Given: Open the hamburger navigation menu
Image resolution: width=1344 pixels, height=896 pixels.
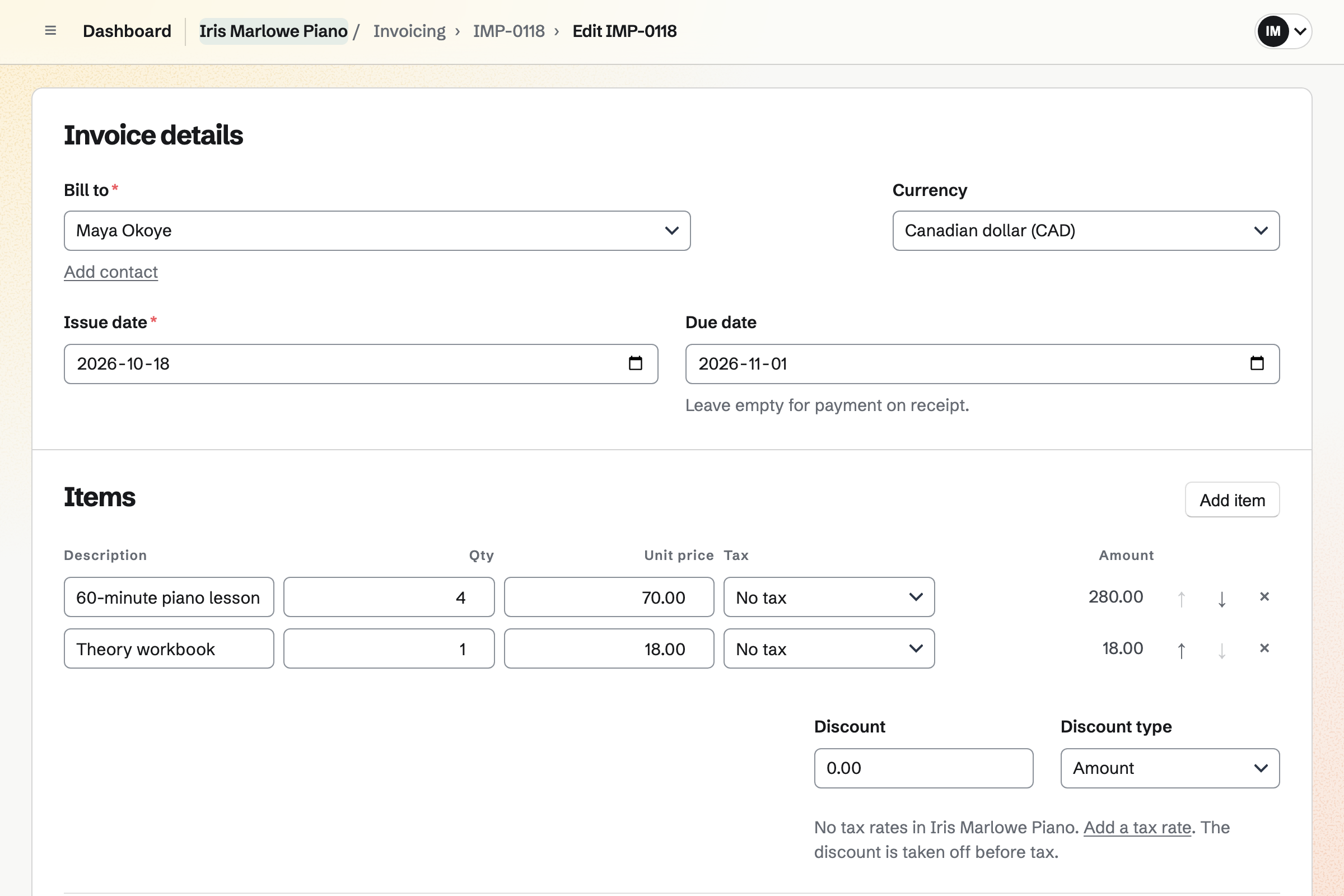Looking at the screenshot, I should 50,31.
